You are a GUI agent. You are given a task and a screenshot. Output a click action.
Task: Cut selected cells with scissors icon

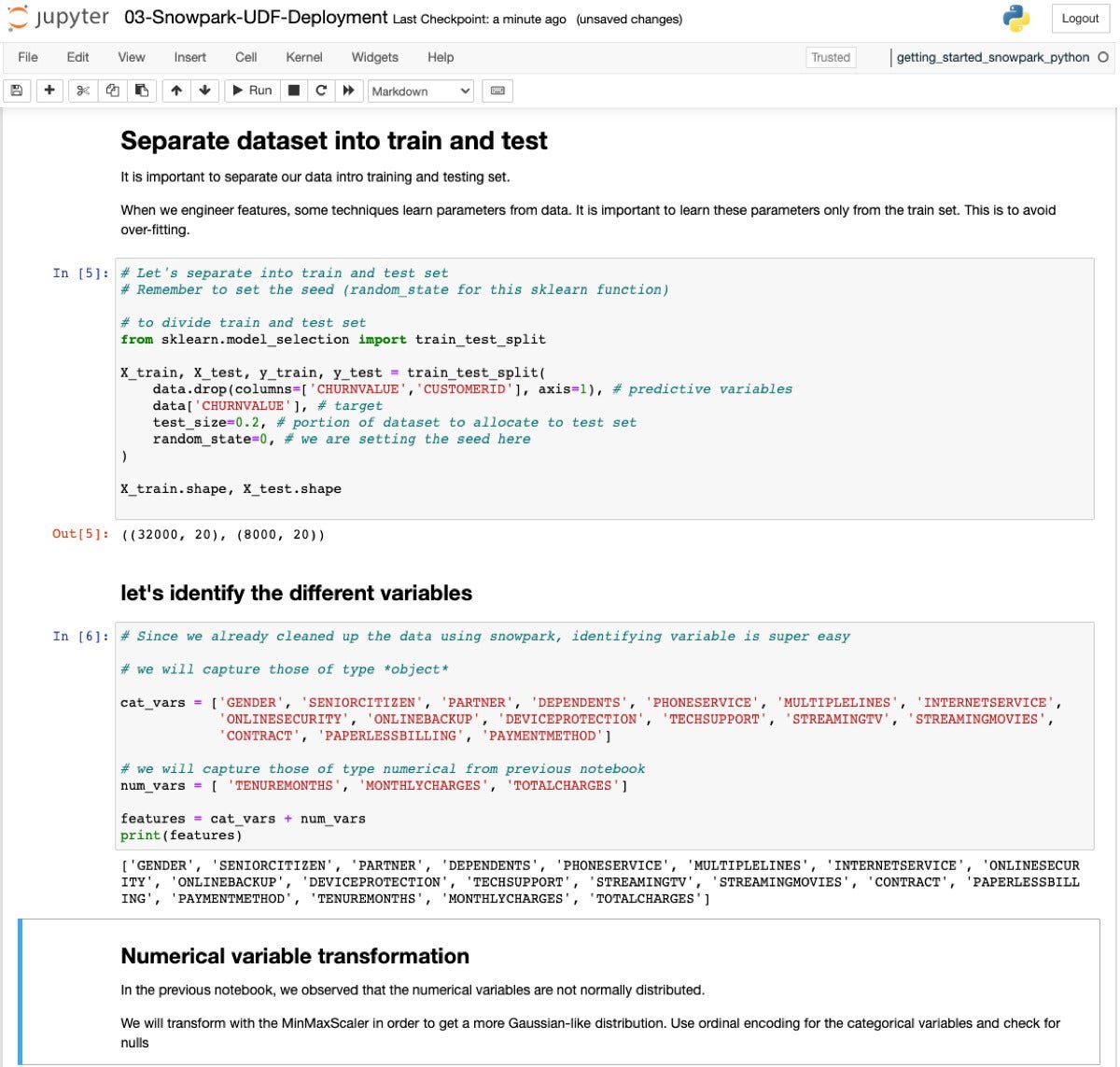83,91
